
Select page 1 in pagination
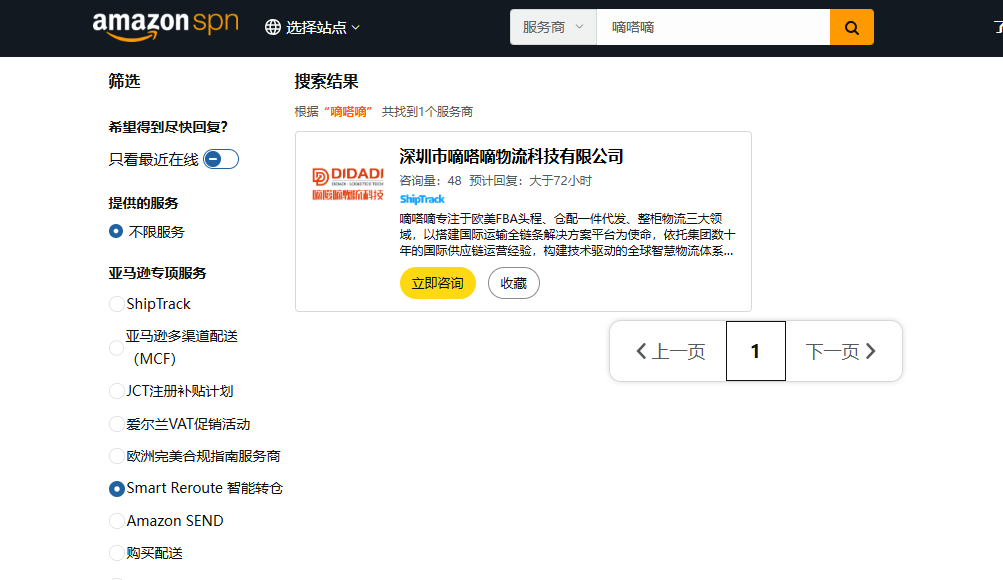(755, 351)
